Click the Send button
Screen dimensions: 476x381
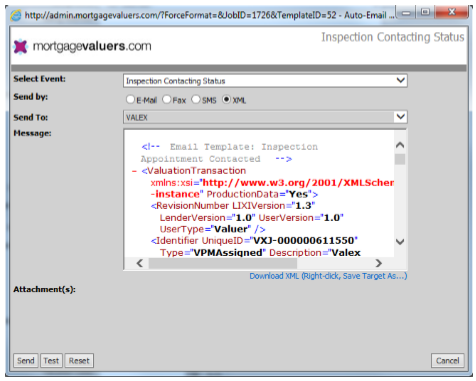[26, 361]
